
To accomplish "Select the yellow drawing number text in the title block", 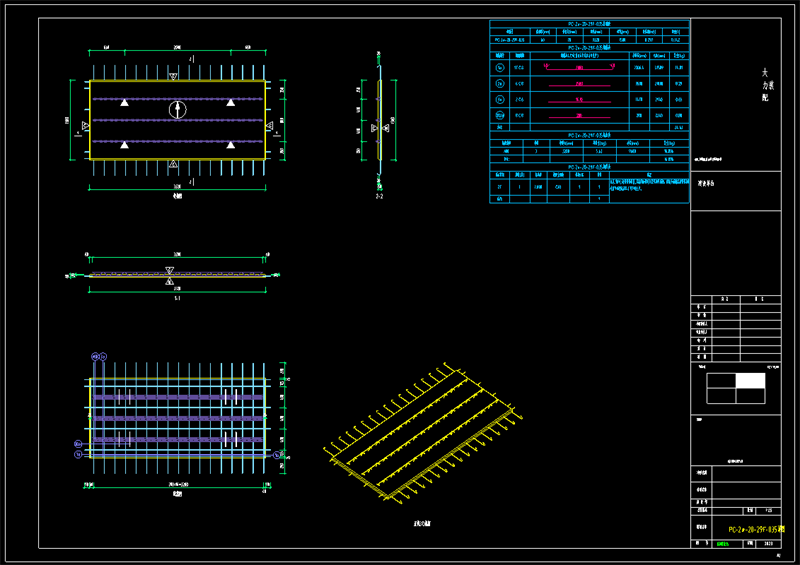I will coord(756,530).
